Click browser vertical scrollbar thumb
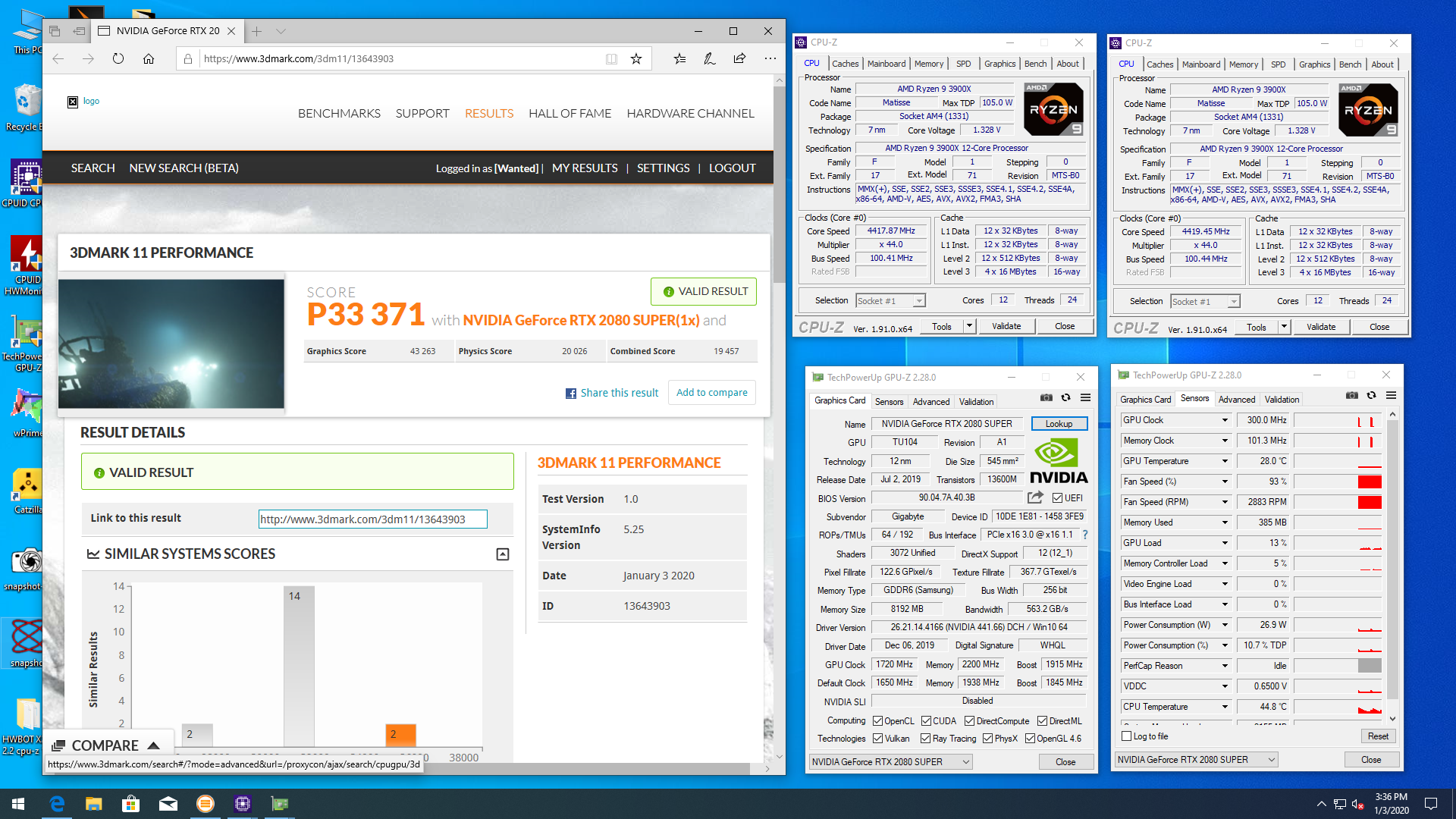1456x819 pixels. [779, 184]
